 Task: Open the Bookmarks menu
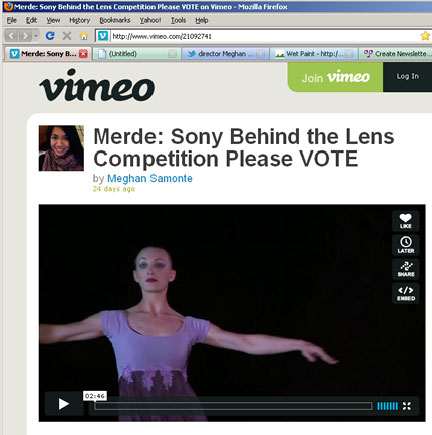(115, 20)
